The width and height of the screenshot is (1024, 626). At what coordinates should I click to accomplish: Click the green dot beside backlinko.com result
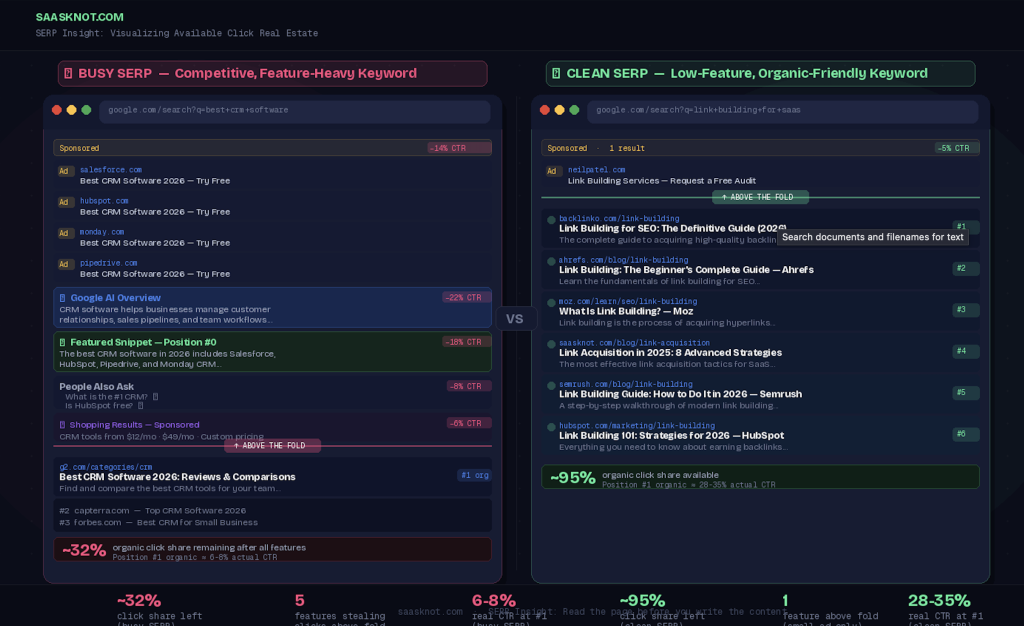(x=550, y=220)
